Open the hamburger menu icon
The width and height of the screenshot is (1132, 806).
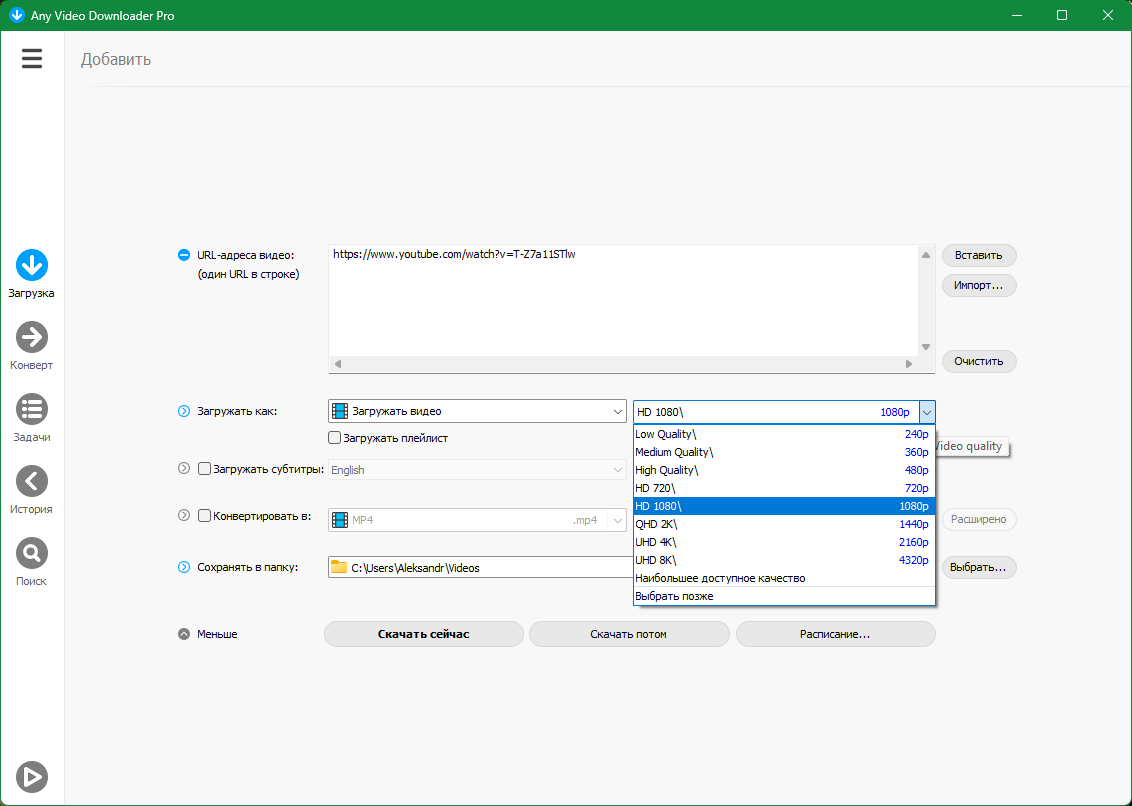click(32, 59)
